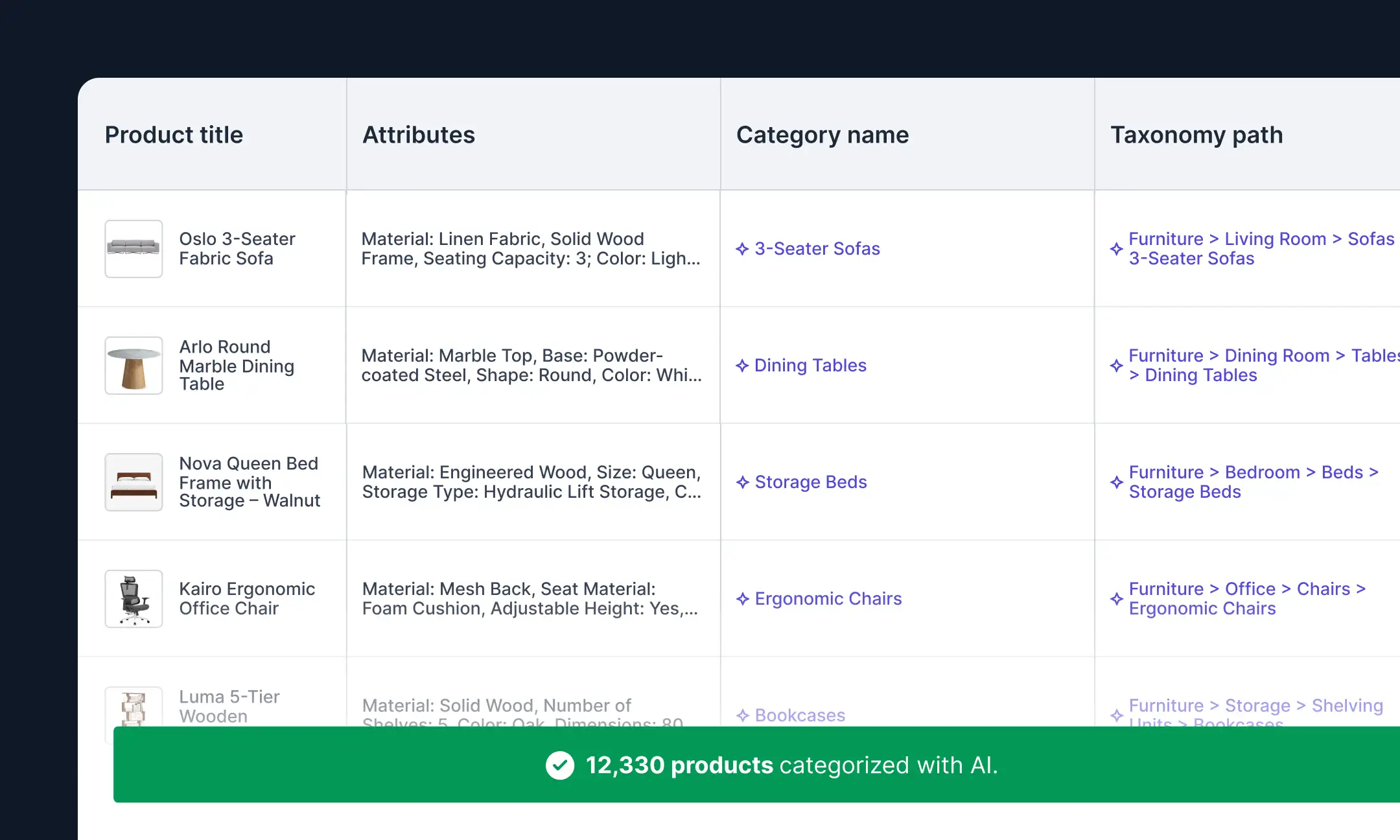
Task: Click the Category name column header
Action: click(x=822, y=135)
